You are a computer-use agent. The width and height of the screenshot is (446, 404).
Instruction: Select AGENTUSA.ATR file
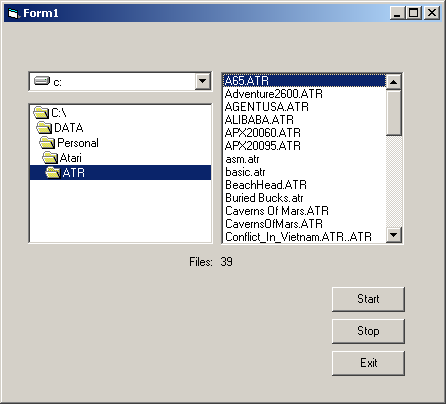pyautogui.click(x=267, y=107)
